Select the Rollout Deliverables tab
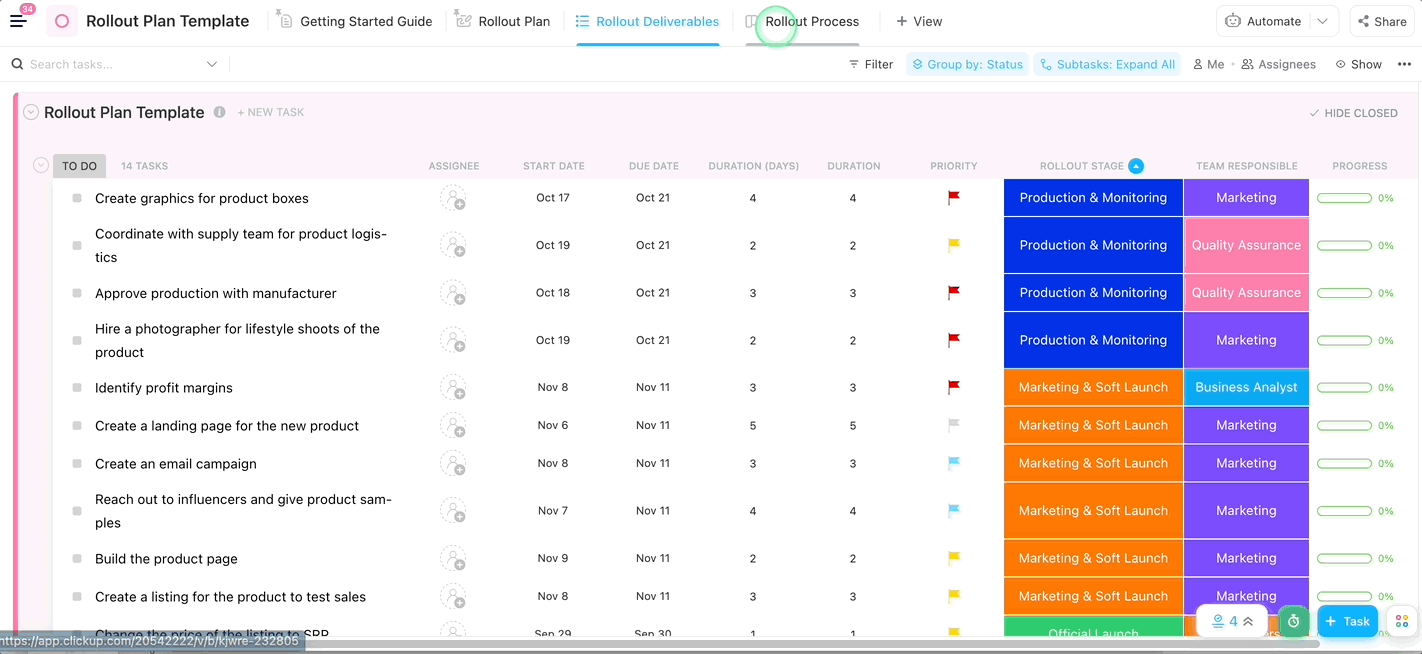The height and width of the screenshot is (654, 1422). point(647,21)
